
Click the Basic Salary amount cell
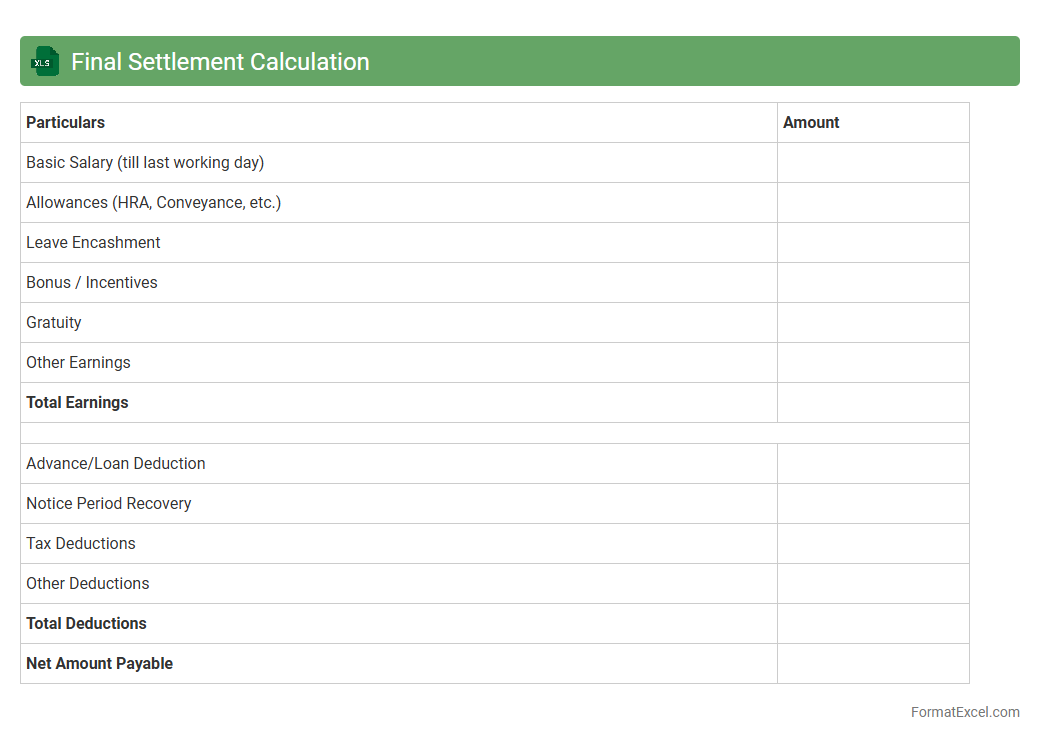coord(872,163)
